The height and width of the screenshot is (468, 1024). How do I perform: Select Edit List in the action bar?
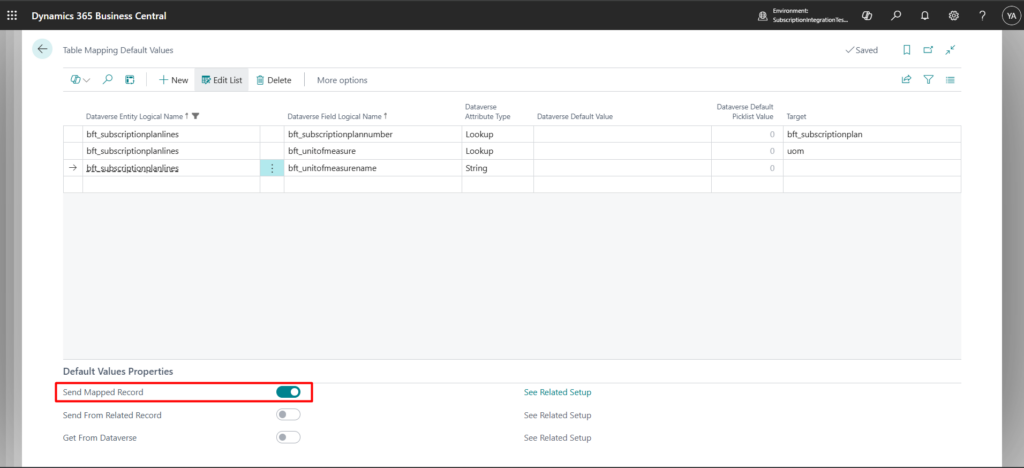[x=221, y=80]
